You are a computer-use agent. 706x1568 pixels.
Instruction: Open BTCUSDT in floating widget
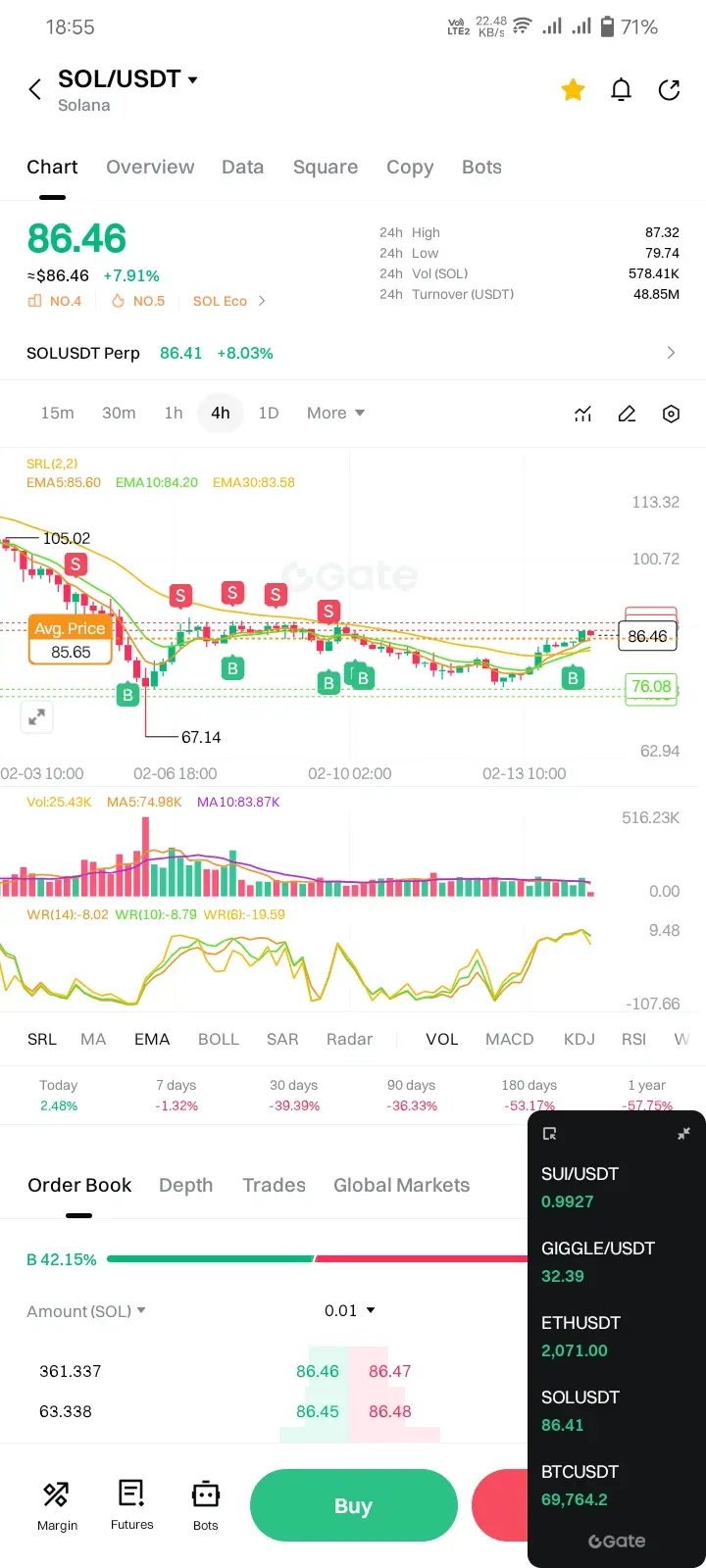click(615, 1486)
